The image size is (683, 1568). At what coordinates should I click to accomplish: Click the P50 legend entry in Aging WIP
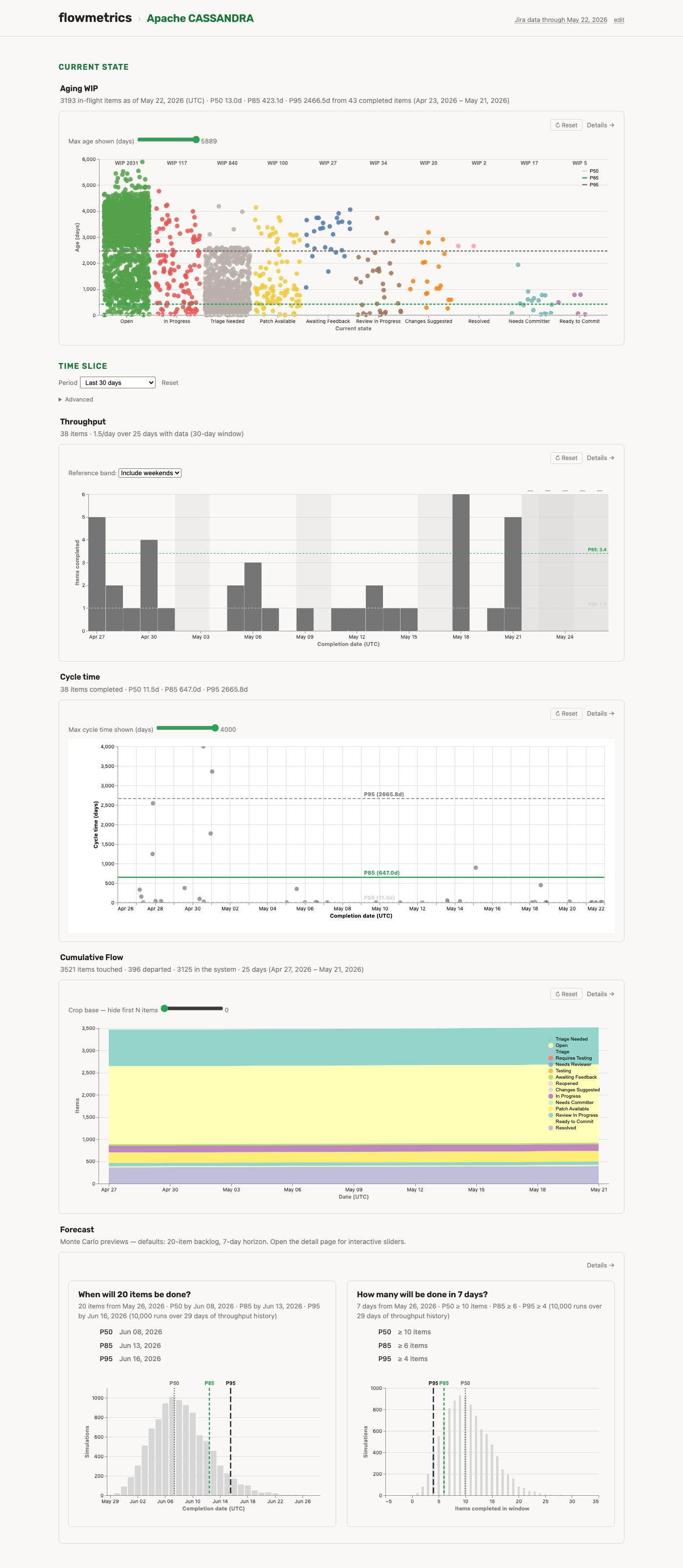coord(590,172)
